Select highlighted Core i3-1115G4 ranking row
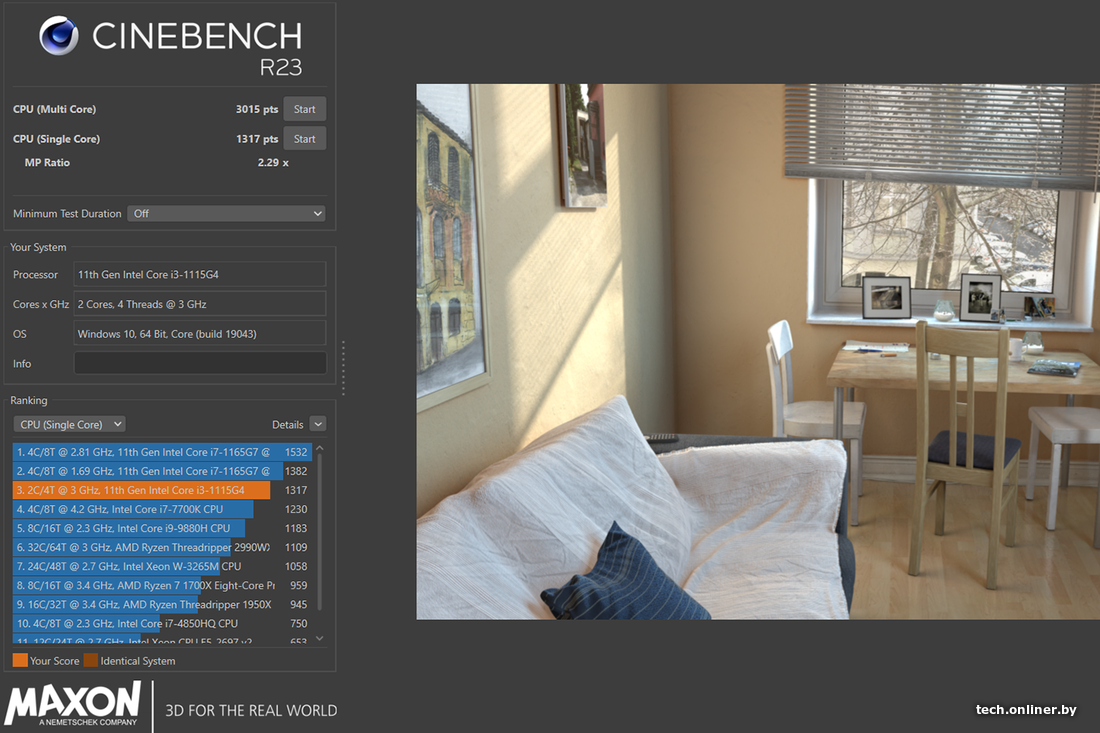The image size is (1100, 733). tap(162, 490)
